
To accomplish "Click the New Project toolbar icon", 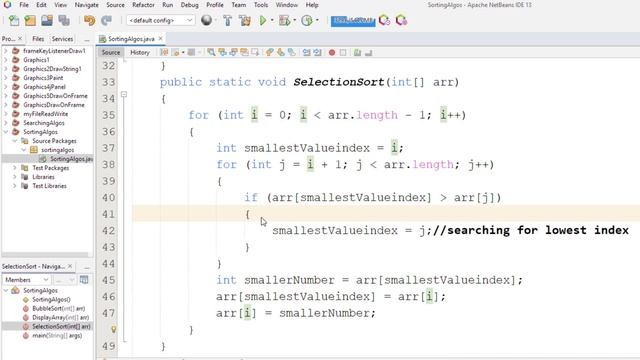I will pyautogui.click(x=30, y=20).
